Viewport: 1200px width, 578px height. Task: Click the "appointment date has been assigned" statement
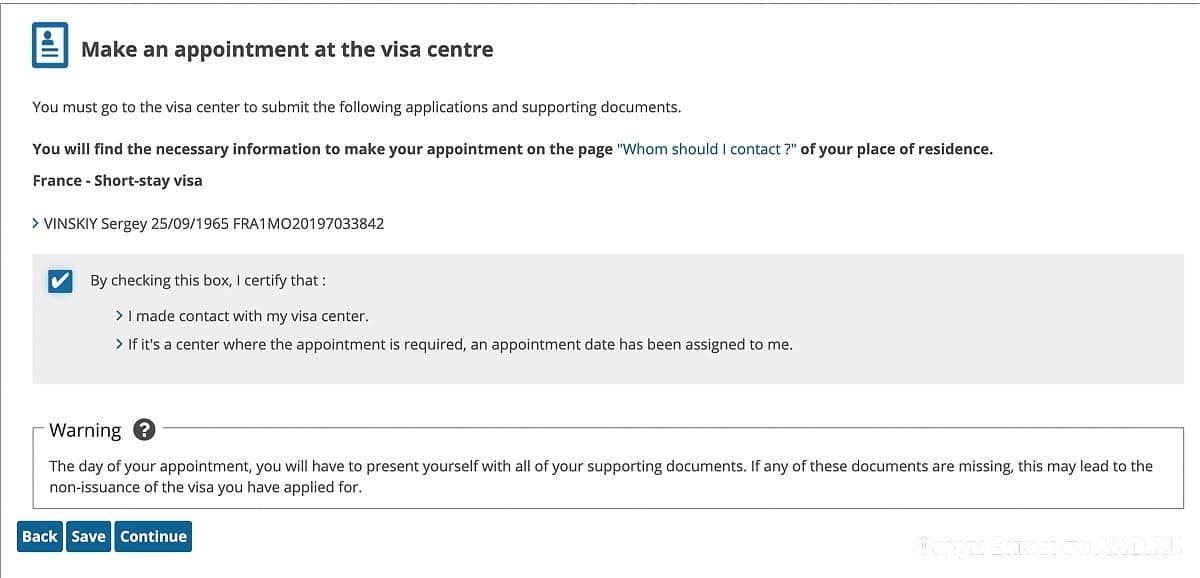click(460, 344)
